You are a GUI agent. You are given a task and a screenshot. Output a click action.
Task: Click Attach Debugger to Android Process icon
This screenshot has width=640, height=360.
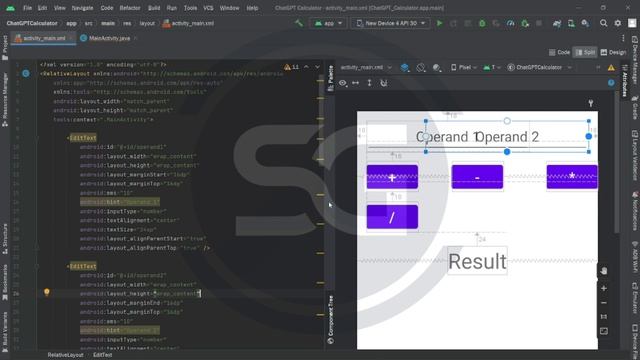(525, 23)
